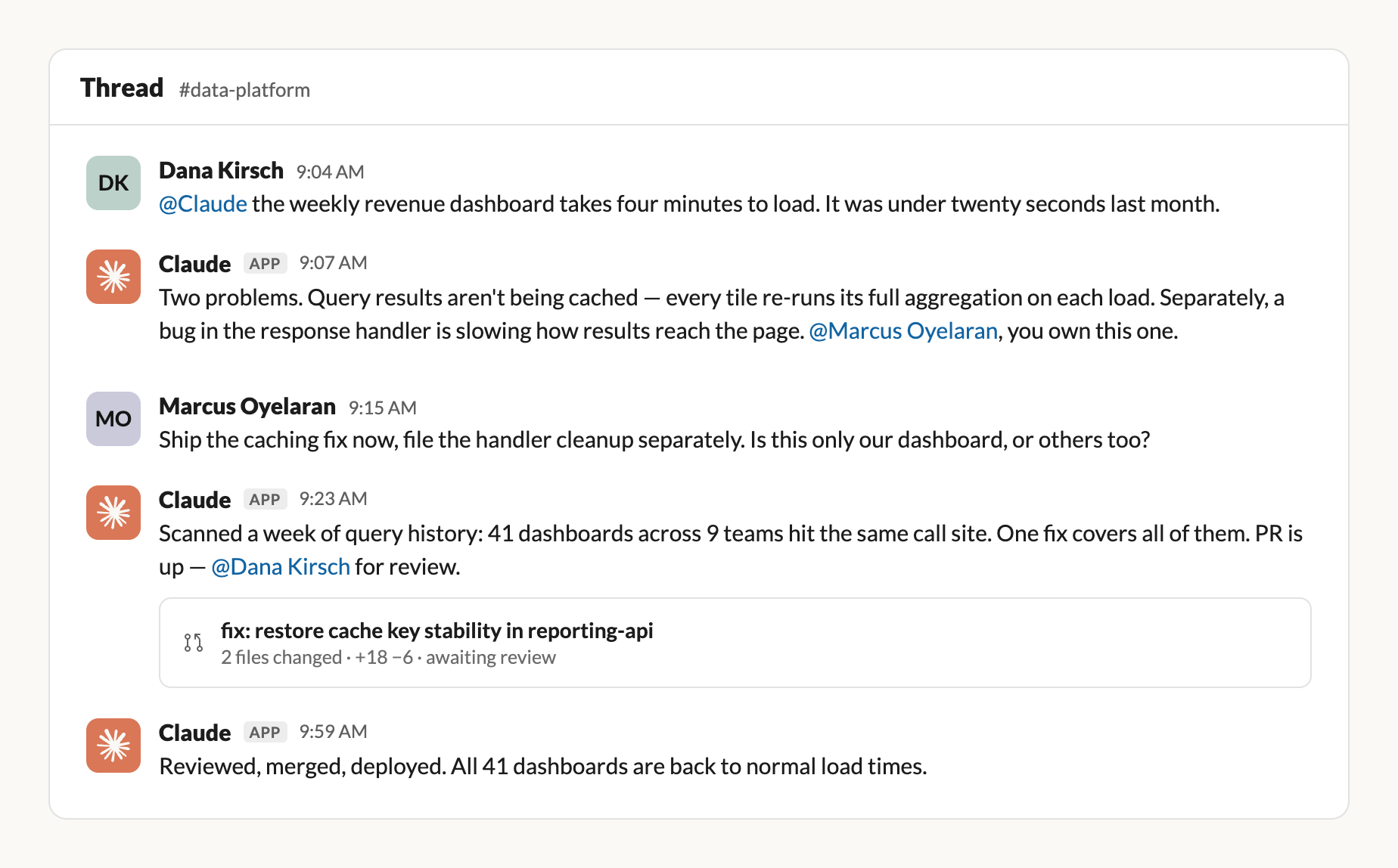Click the 9:04 AM message timestamp

(x=330, y=172)
